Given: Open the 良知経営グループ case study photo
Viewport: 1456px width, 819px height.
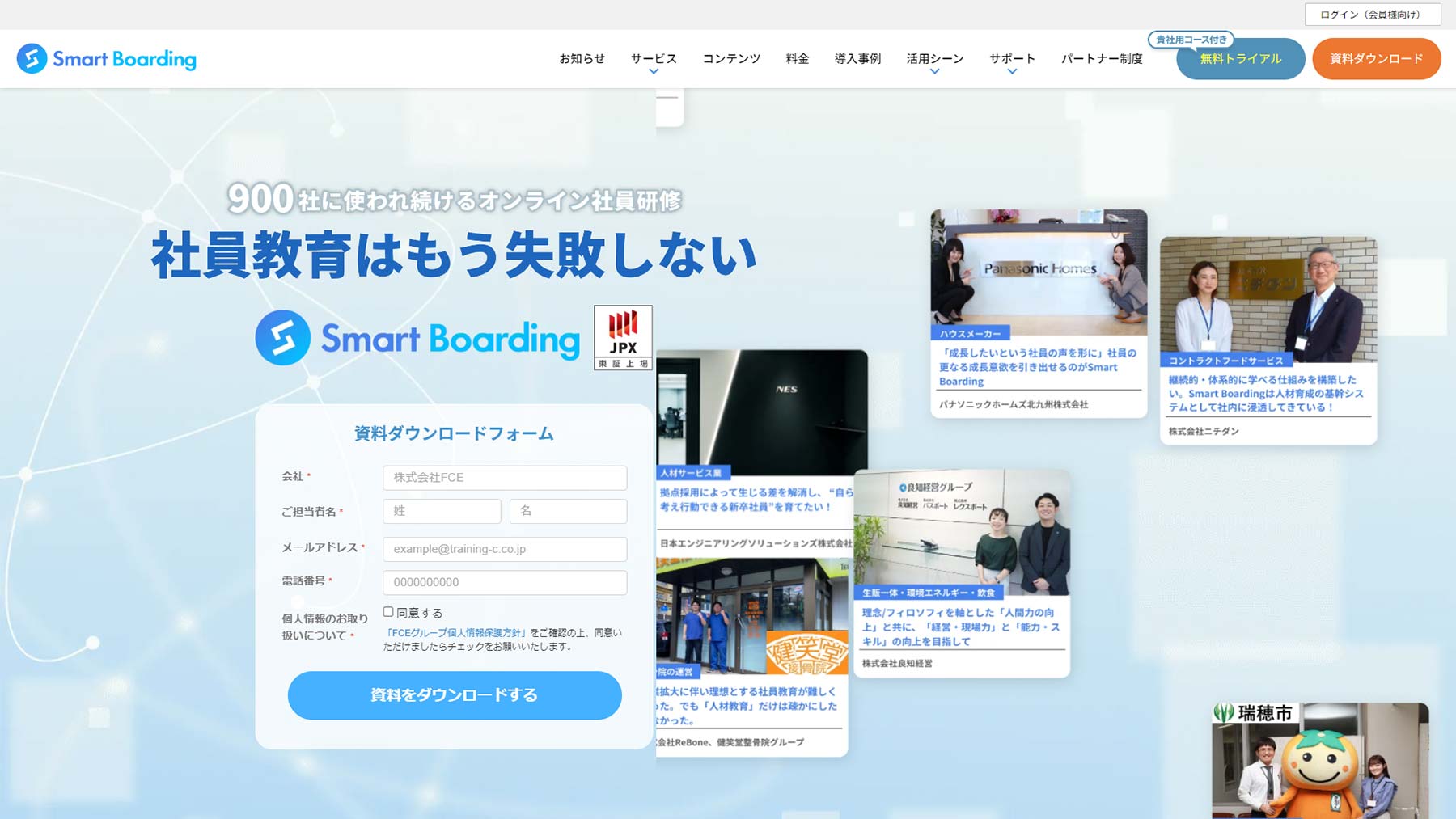Looking at the screenshot, I should 962,534.
